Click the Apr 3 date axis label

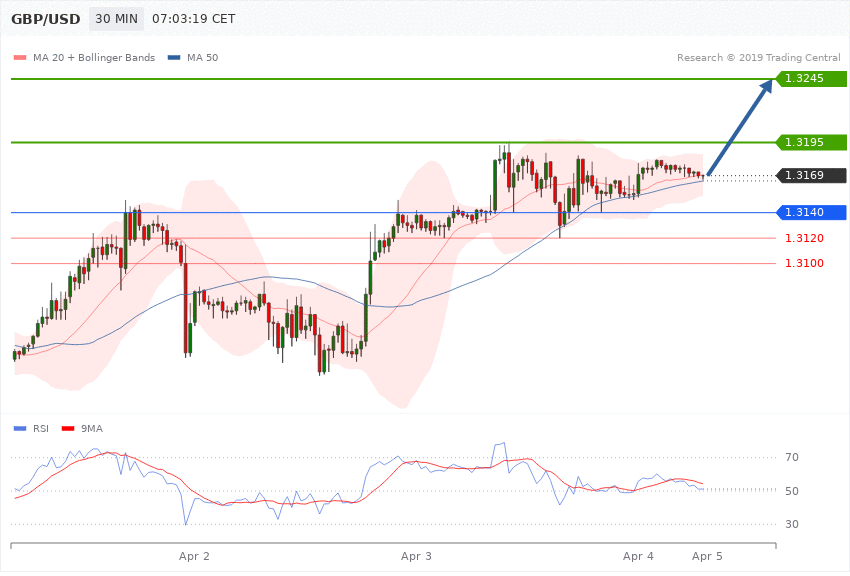[x=416, y=556]
